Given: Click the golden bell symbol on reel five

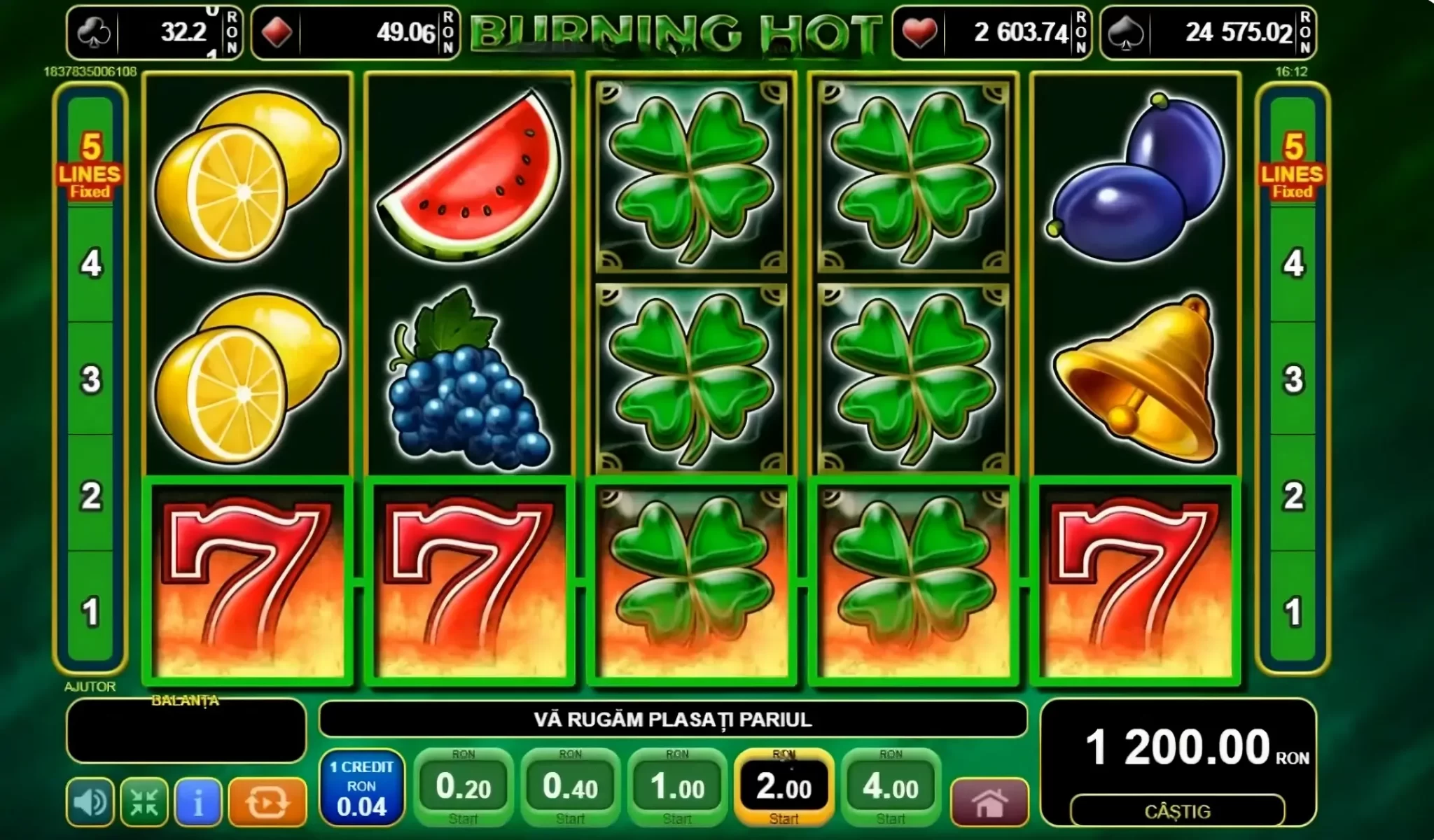Looking at the screenshot, I should pyautogui.click(x=1136, y=378).
